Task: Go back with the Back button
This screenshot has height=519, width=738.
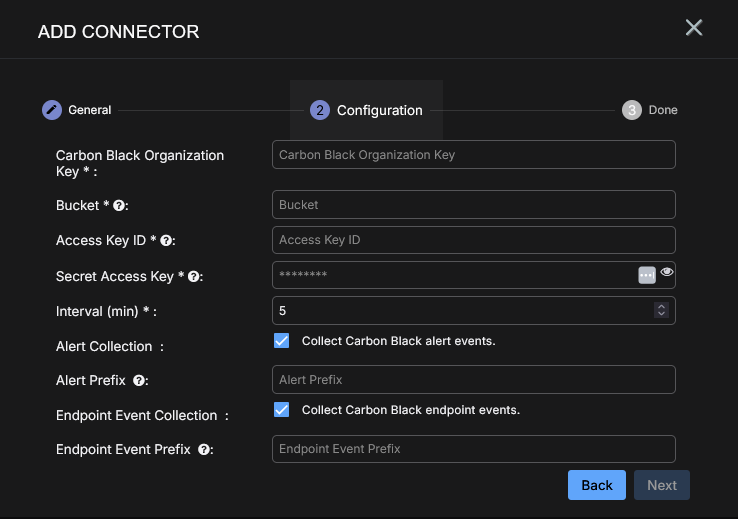Action: [x=596, y=485]
